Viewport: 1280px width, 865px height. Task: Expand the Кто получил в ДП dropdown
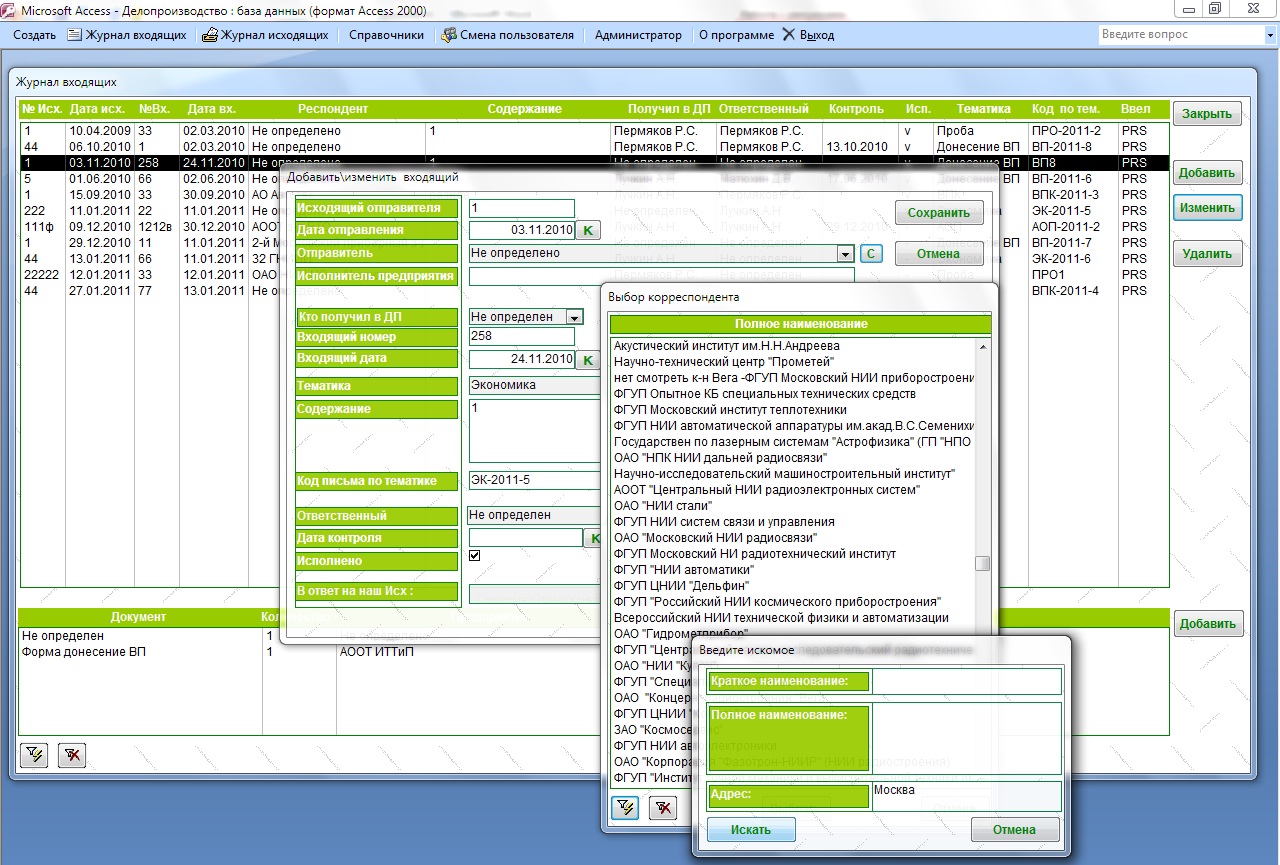[x=574, y=317]
